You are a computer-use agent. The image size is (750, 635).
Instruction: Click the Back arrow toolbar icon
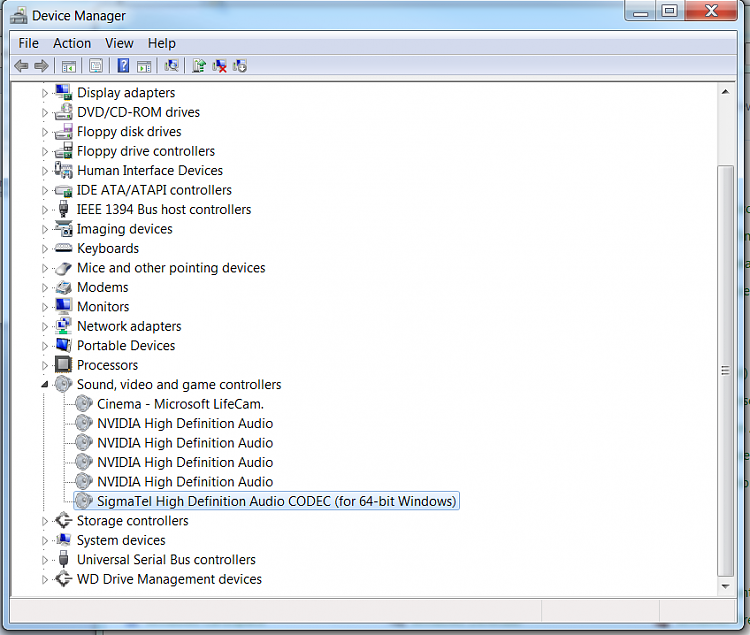tap(21, 66)
